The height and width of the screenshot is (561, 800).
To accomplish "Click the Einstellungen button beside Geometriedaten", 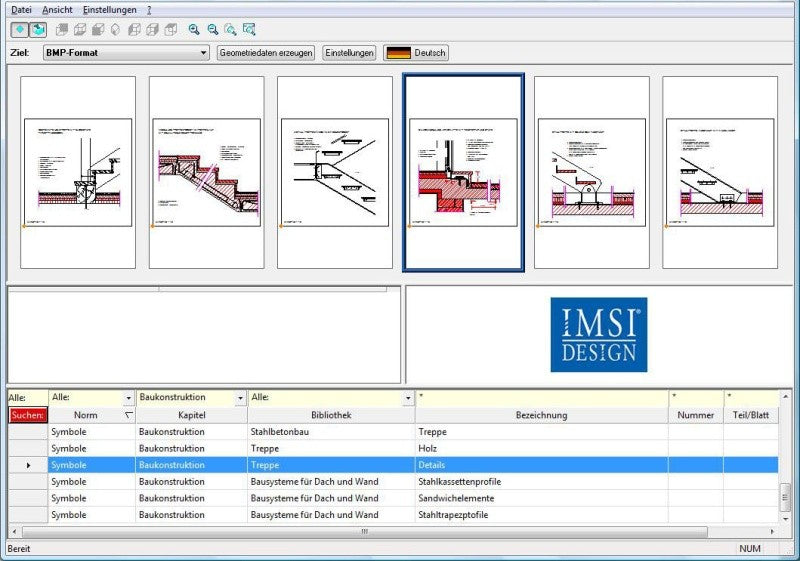I will pos(349,53).
